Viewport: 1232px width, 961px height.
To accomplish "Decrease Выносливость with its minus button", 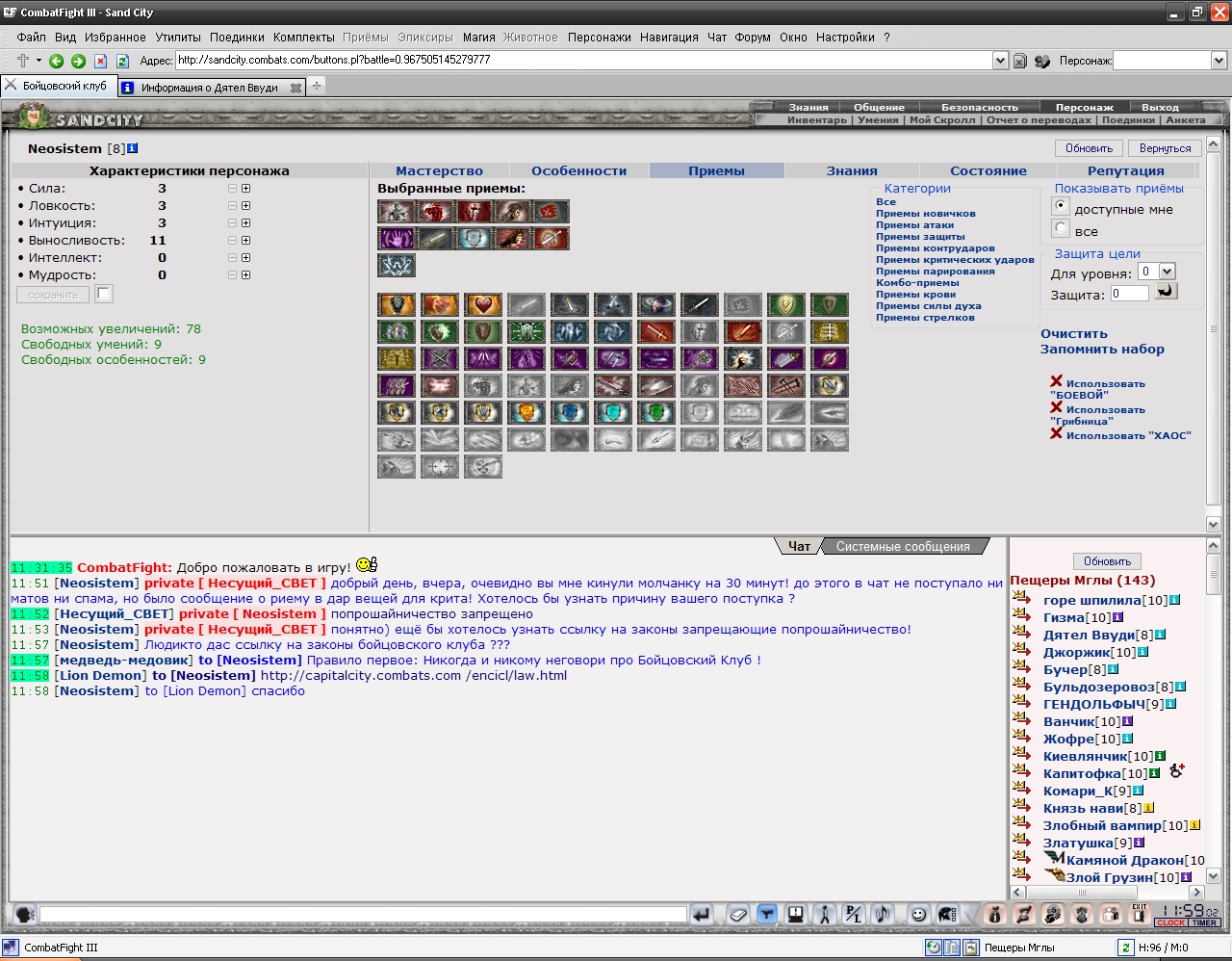I will coord(232,241).
